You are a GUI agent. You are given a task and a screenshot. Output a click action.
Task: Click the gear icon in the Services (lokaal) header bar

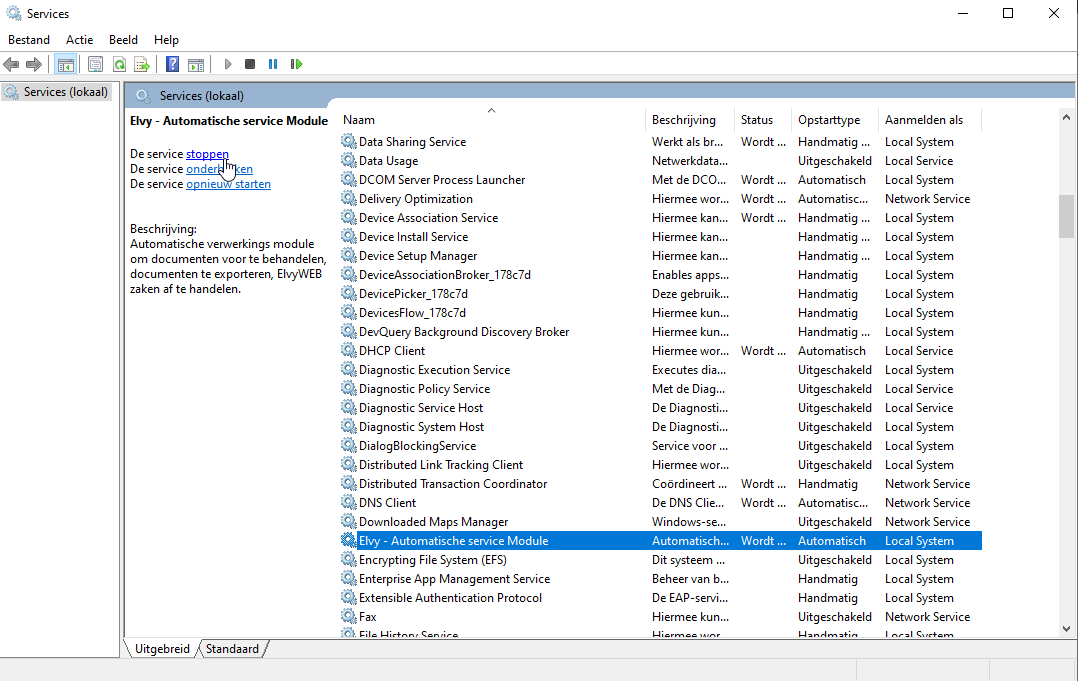(143, 96)
